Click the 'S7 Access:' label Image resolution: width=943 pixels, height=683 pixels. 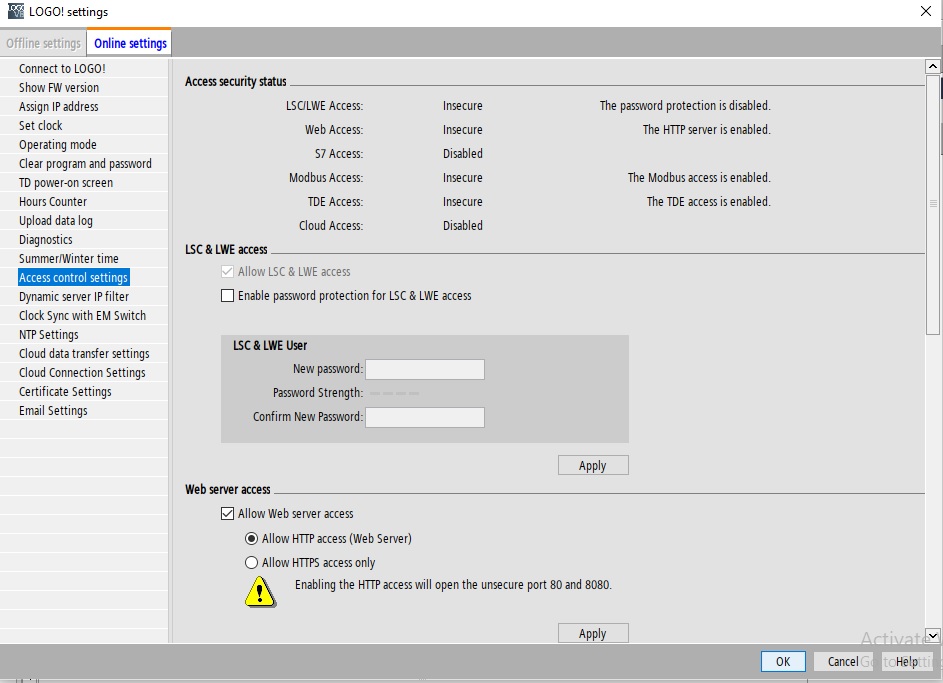pos(339,154)
